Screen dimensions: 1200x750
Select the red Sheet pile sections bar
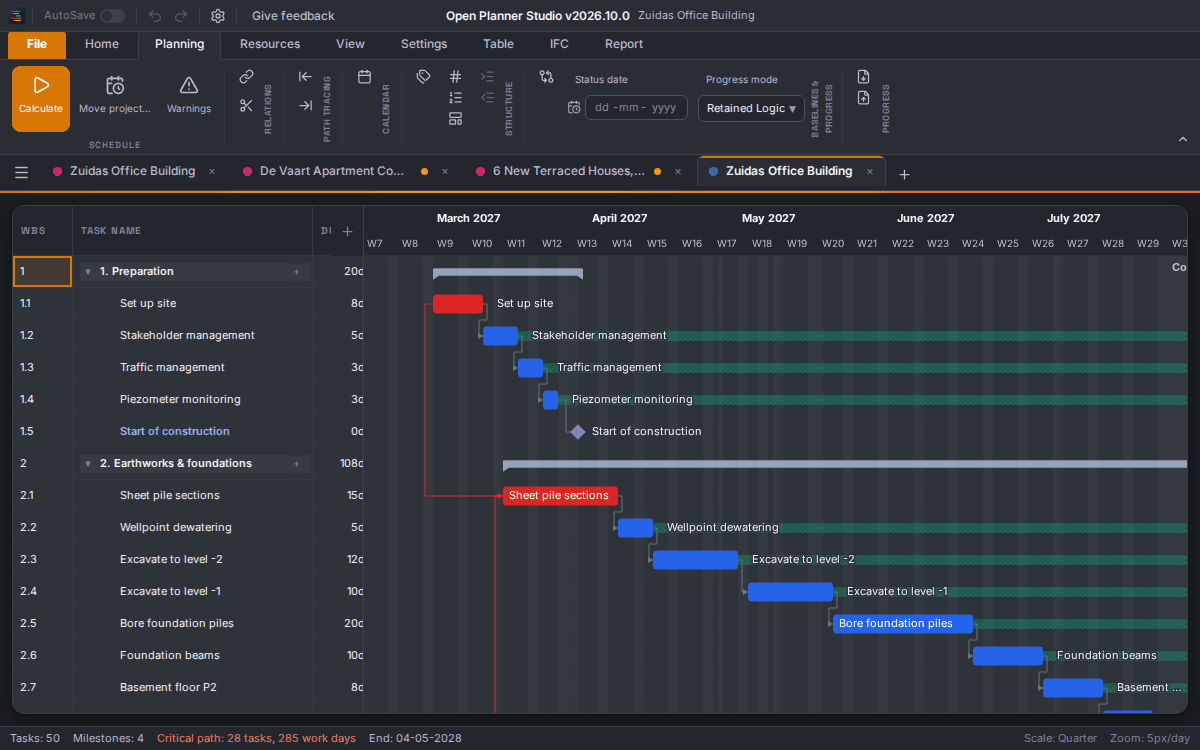point(560,496)
